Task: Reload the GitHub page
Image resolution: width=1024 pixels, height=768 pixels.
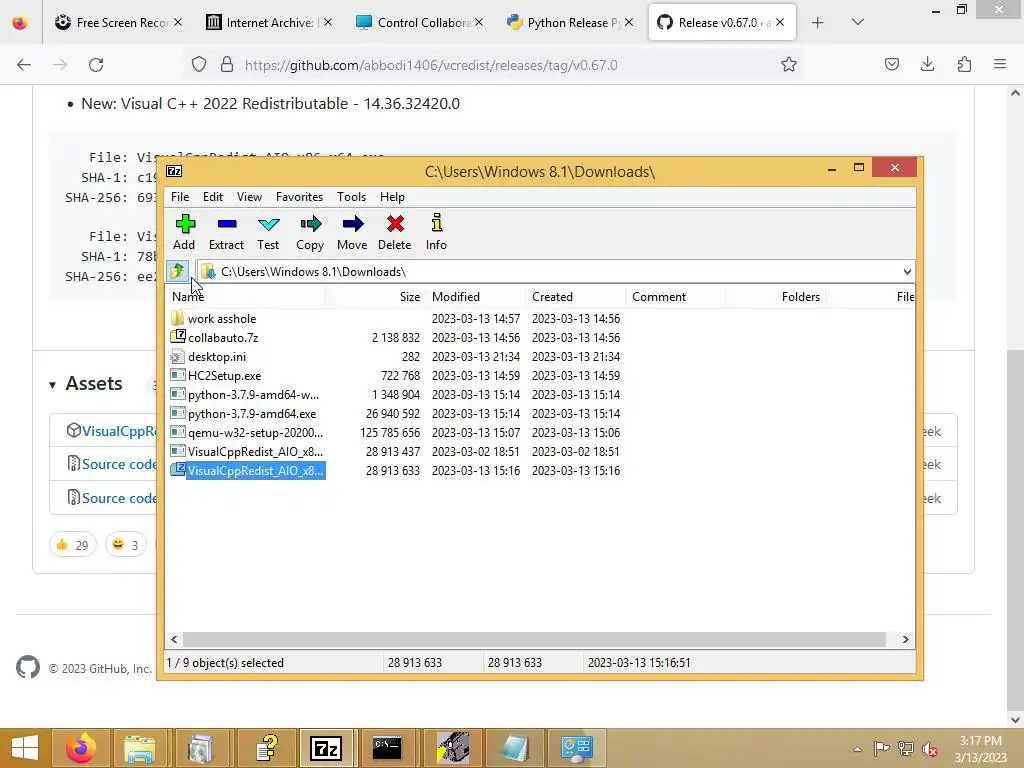Action: (x=96, y=65)
